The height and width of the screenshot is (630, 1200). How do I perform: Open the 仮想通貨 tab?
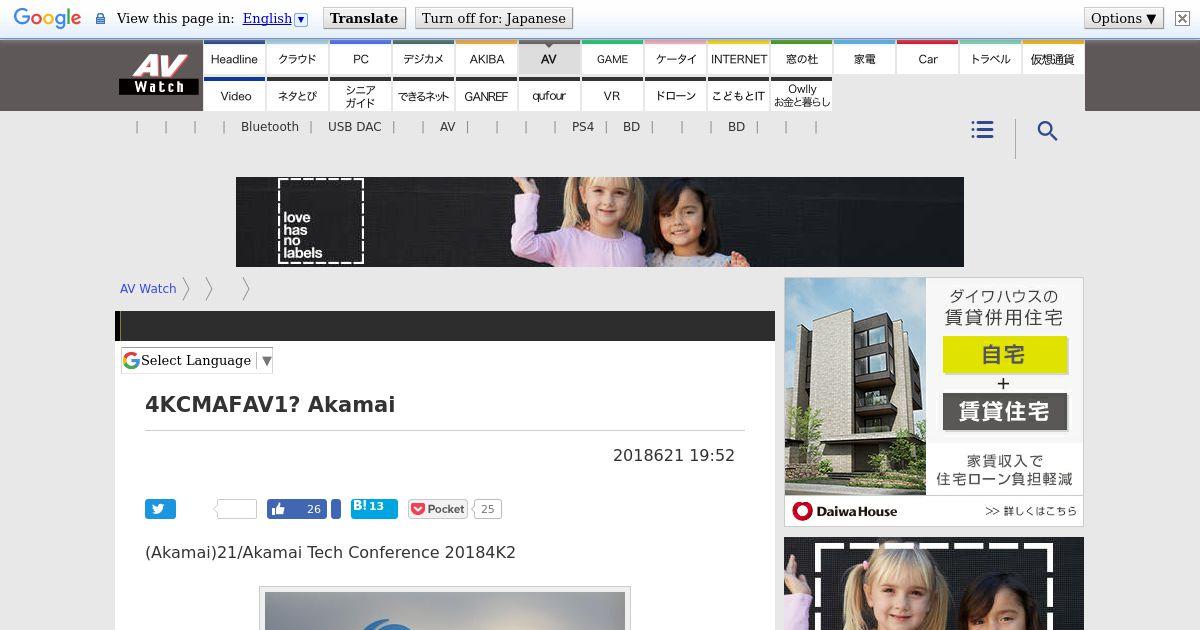[1053, 58]
